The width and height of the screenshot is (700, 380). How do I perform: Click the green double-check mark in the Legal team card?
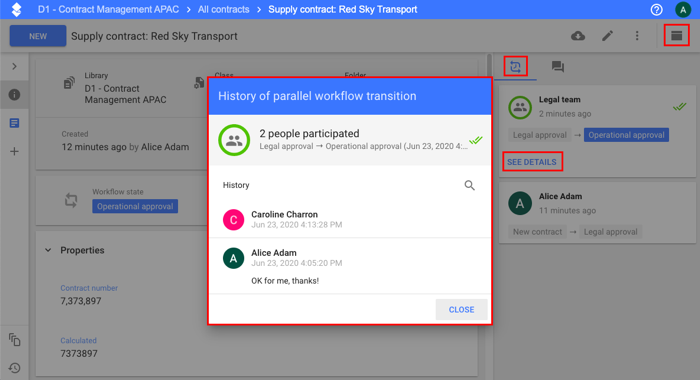coord(679,107)
